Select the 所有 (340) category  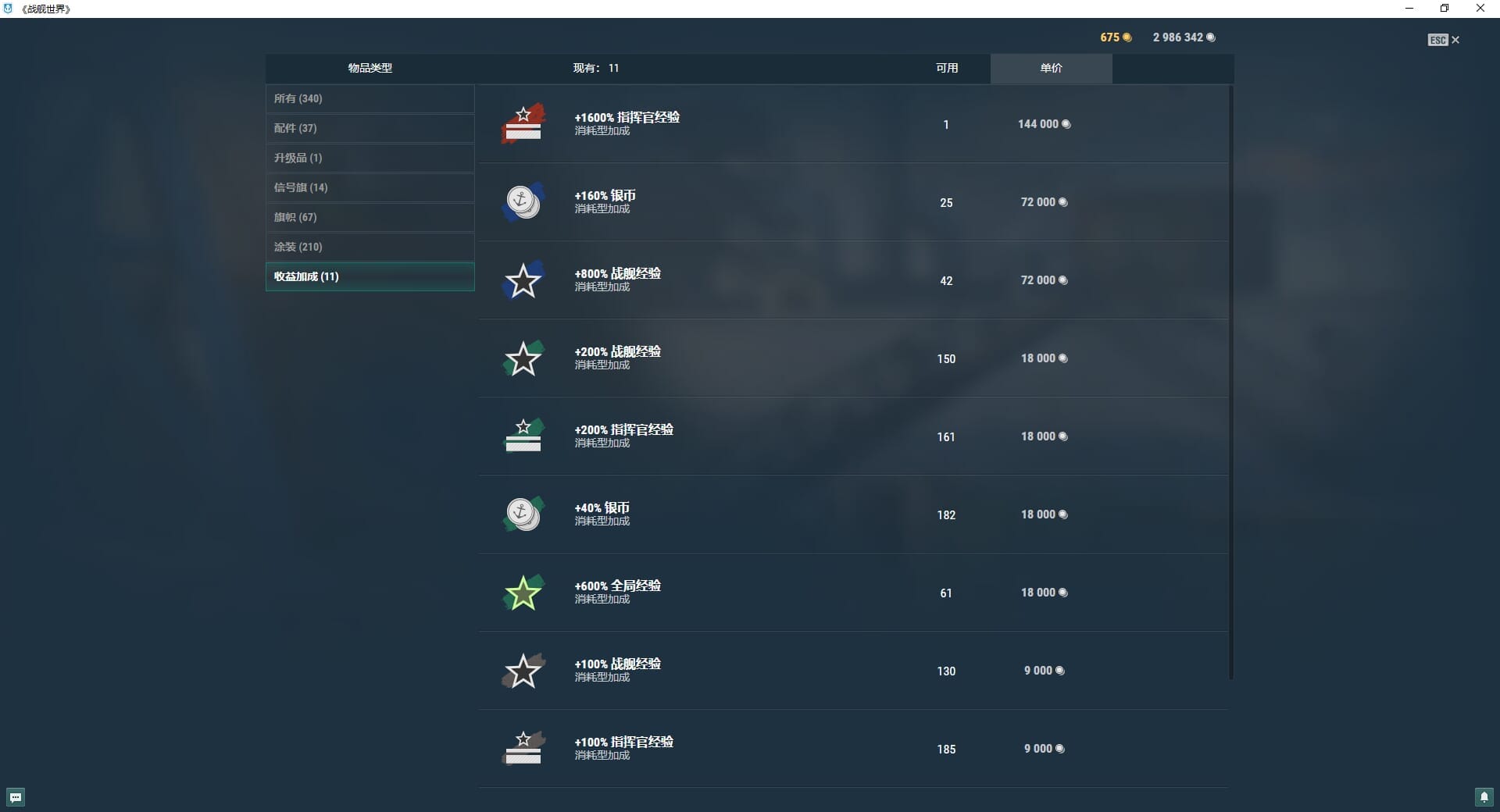370,98
